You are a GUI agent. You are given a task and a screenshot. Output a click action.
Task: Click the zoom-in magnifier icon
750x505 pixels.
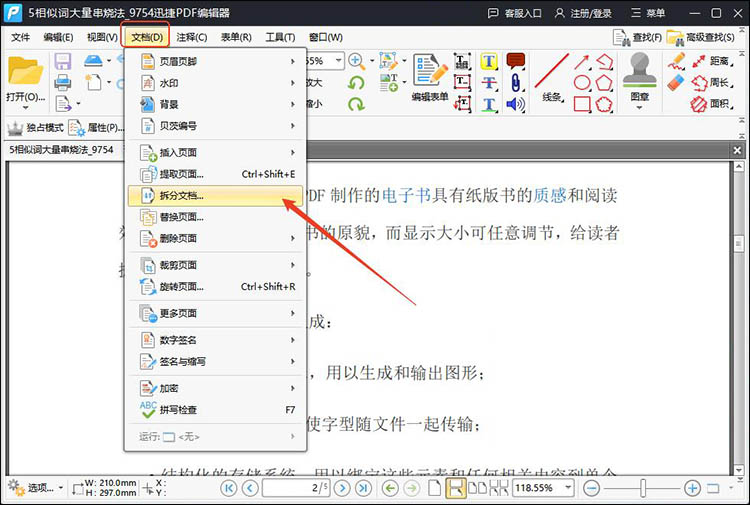[356, 61]
